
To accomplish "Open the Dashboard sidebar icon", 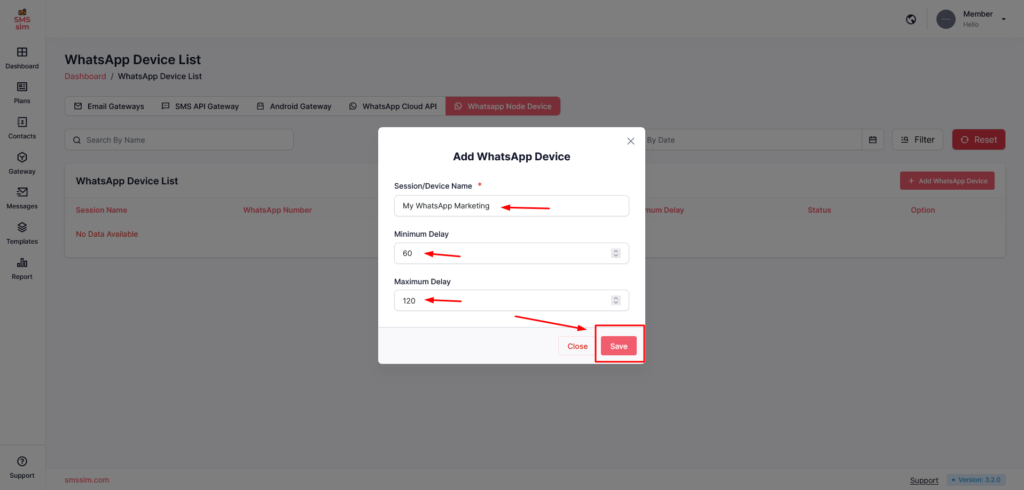I will pyautogui.click(x=22, y=52).
